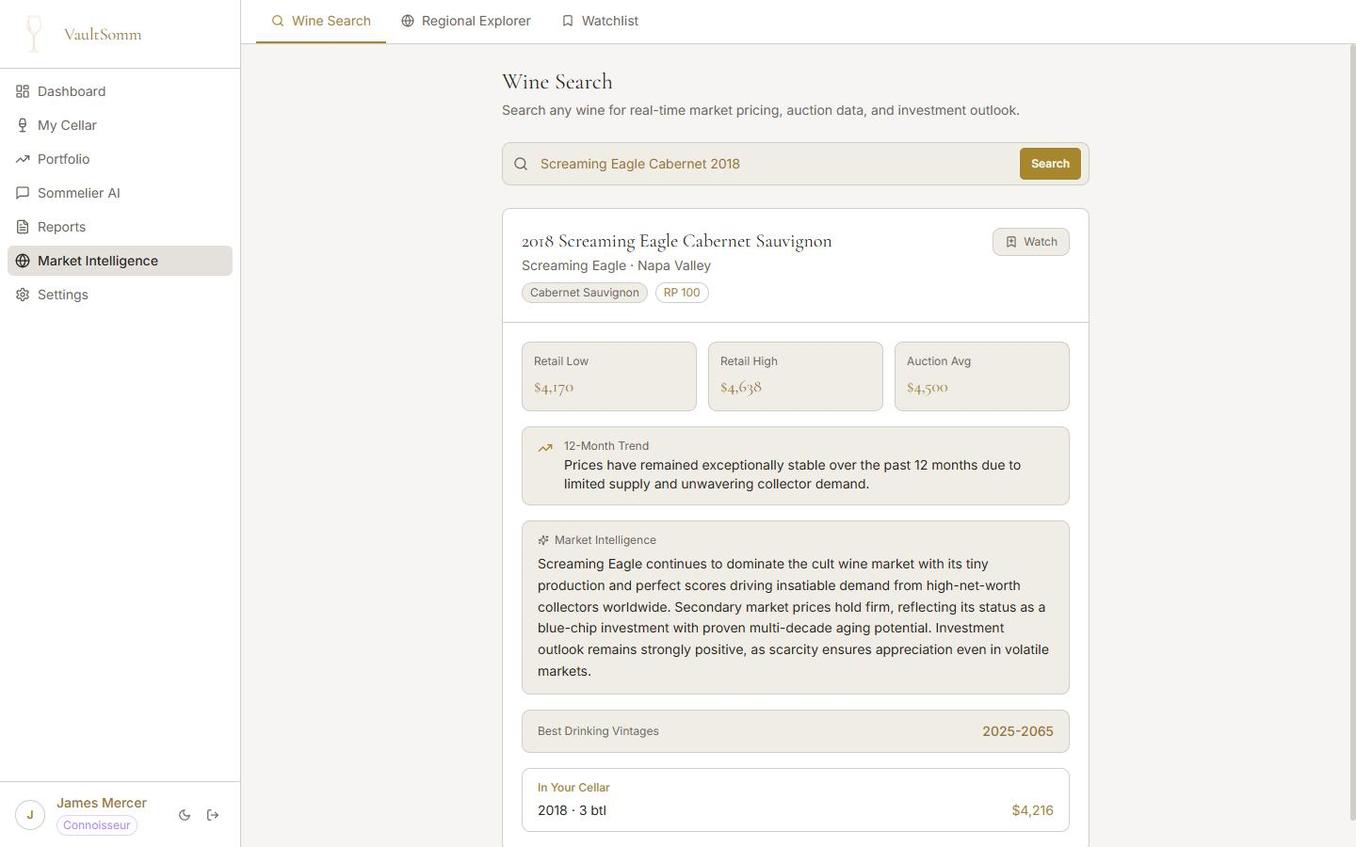Click the VaultSomm logo

[83, 34]
